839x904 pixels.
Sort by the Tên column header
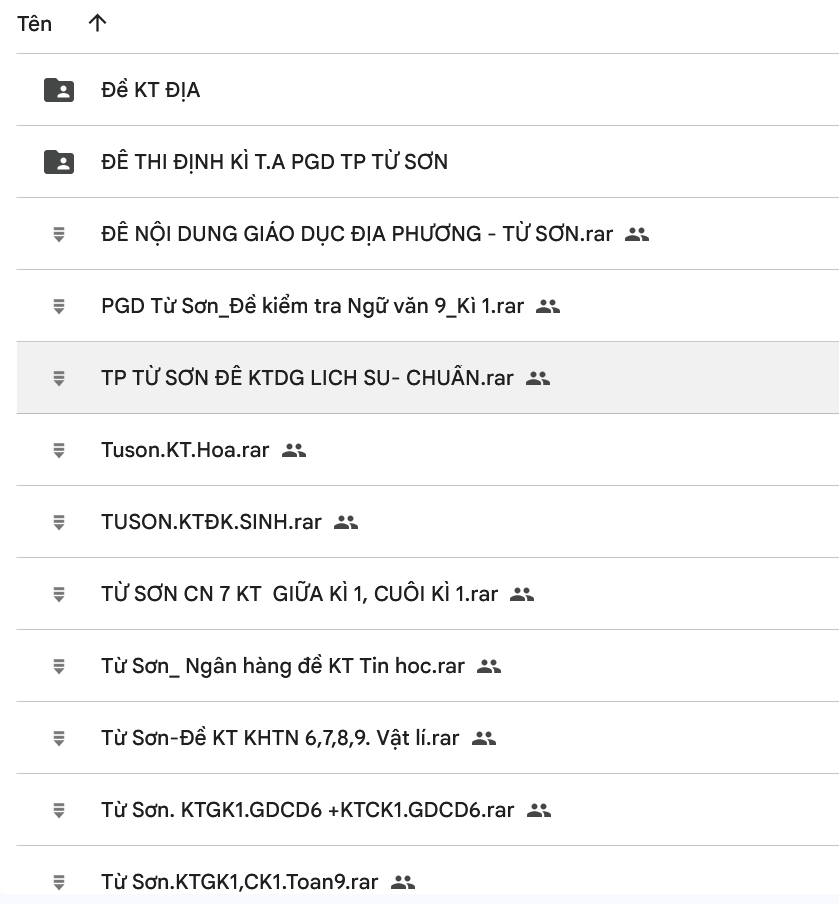pyautogui.click(x=35, y=24)
